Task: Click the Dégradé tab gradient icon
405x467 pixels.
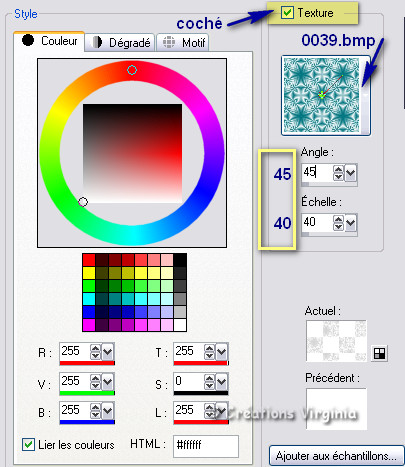Action: (x=97, y=42)
